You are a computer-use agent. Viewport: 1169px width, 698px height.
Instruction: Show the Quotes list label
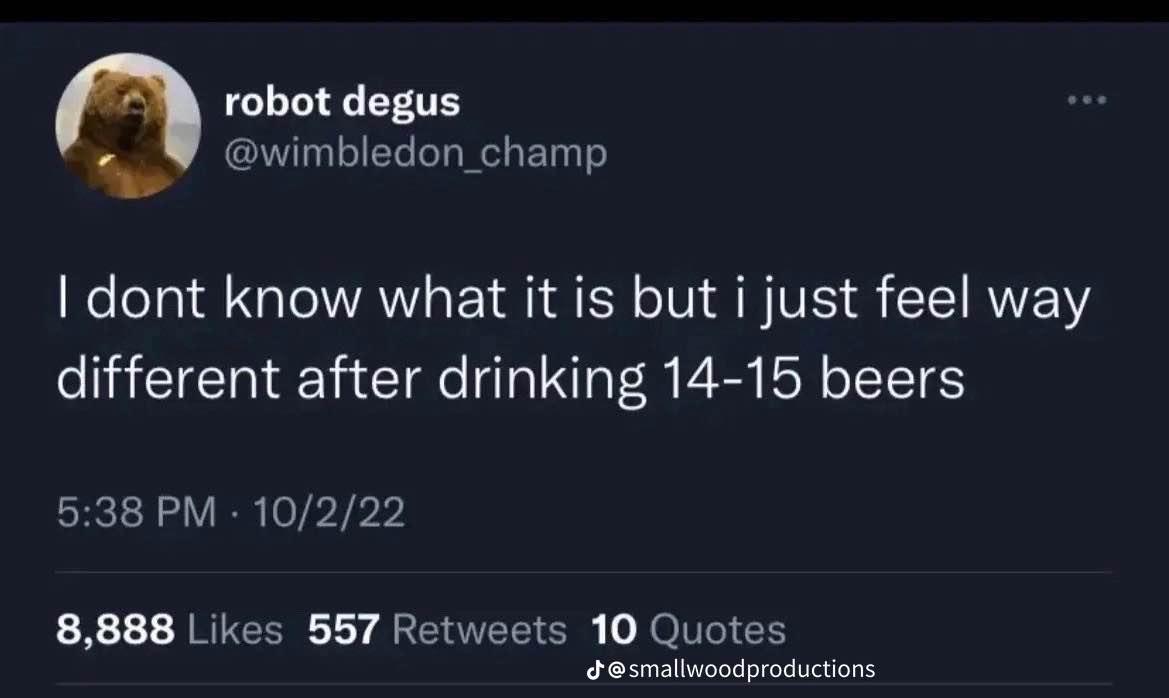click(x=717, y=630)
